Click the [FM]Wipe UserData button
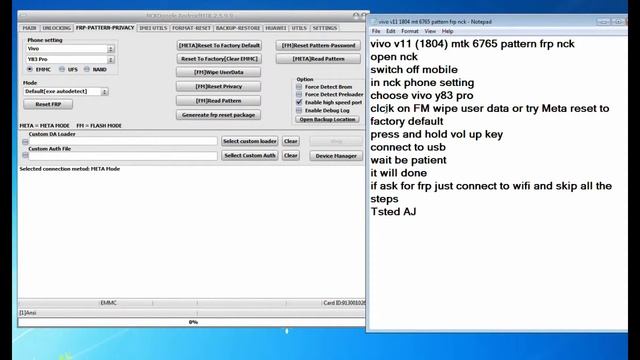This screenshot has height=360, width=640. point(218,72)
